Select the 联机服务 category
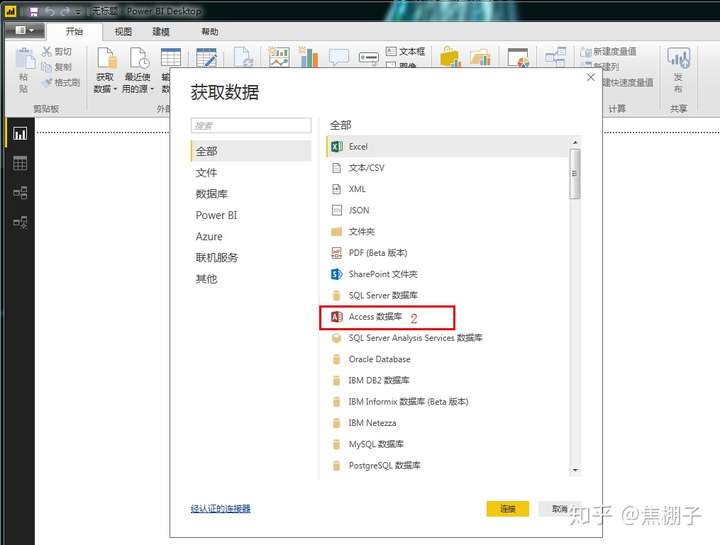Image resolution: width=720 pixels, height=545 pixels. pos(251,258)
